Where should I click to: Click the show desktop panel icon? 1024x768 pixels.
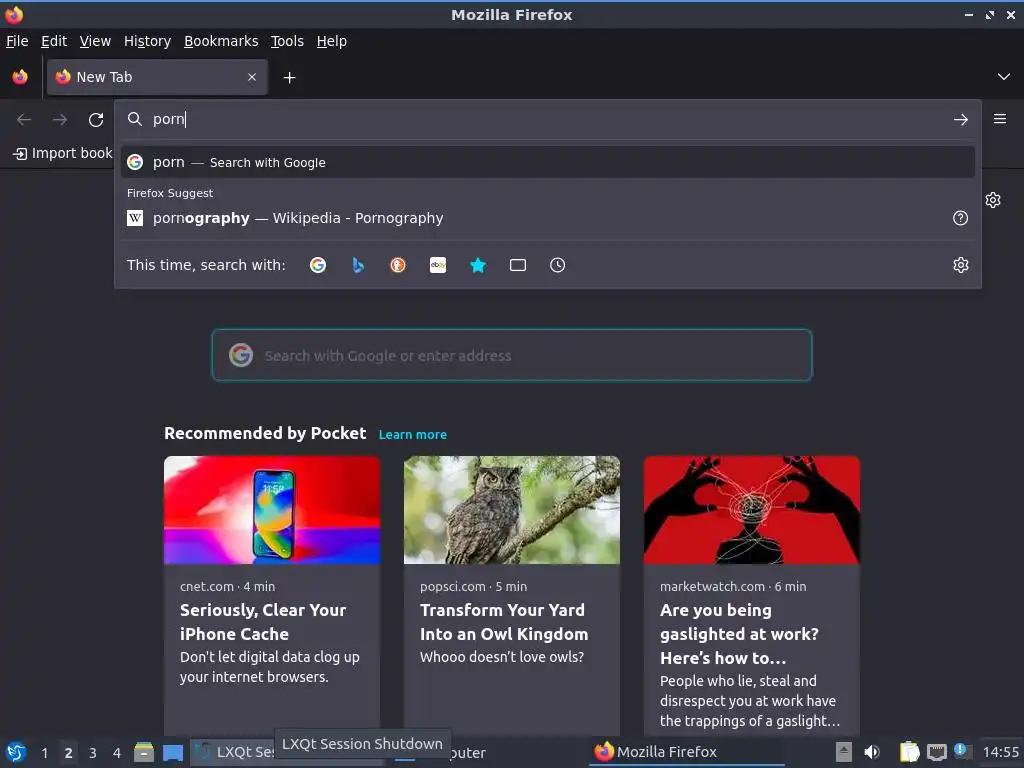[173, 752]
